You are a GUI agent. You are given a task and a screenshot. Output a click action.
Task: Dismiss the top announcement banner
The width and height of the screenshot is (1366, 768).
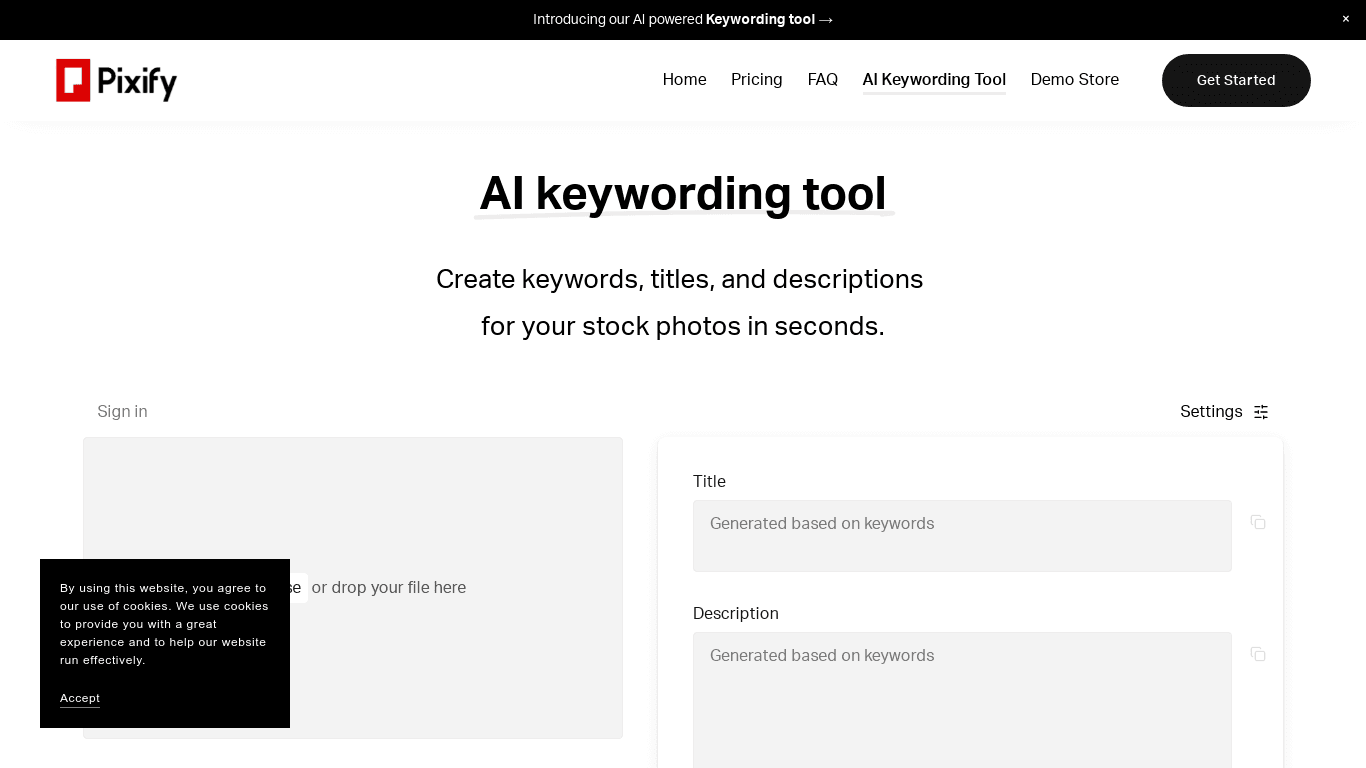1345,19
